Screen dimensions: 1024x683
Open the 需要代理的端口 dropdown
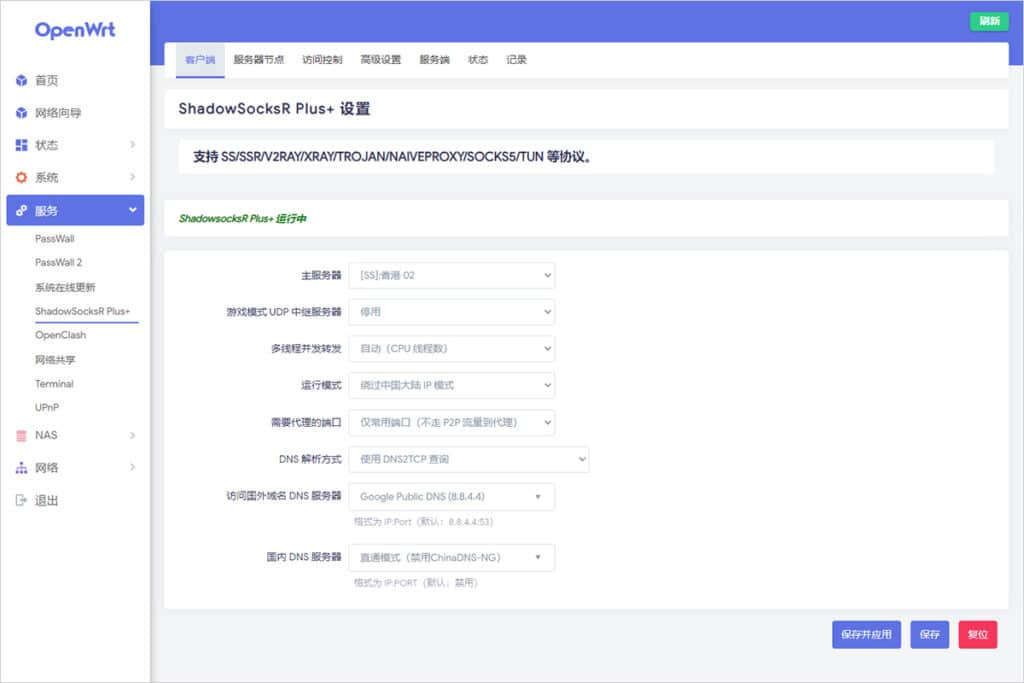pyautogui.click(x=452, y=422)
